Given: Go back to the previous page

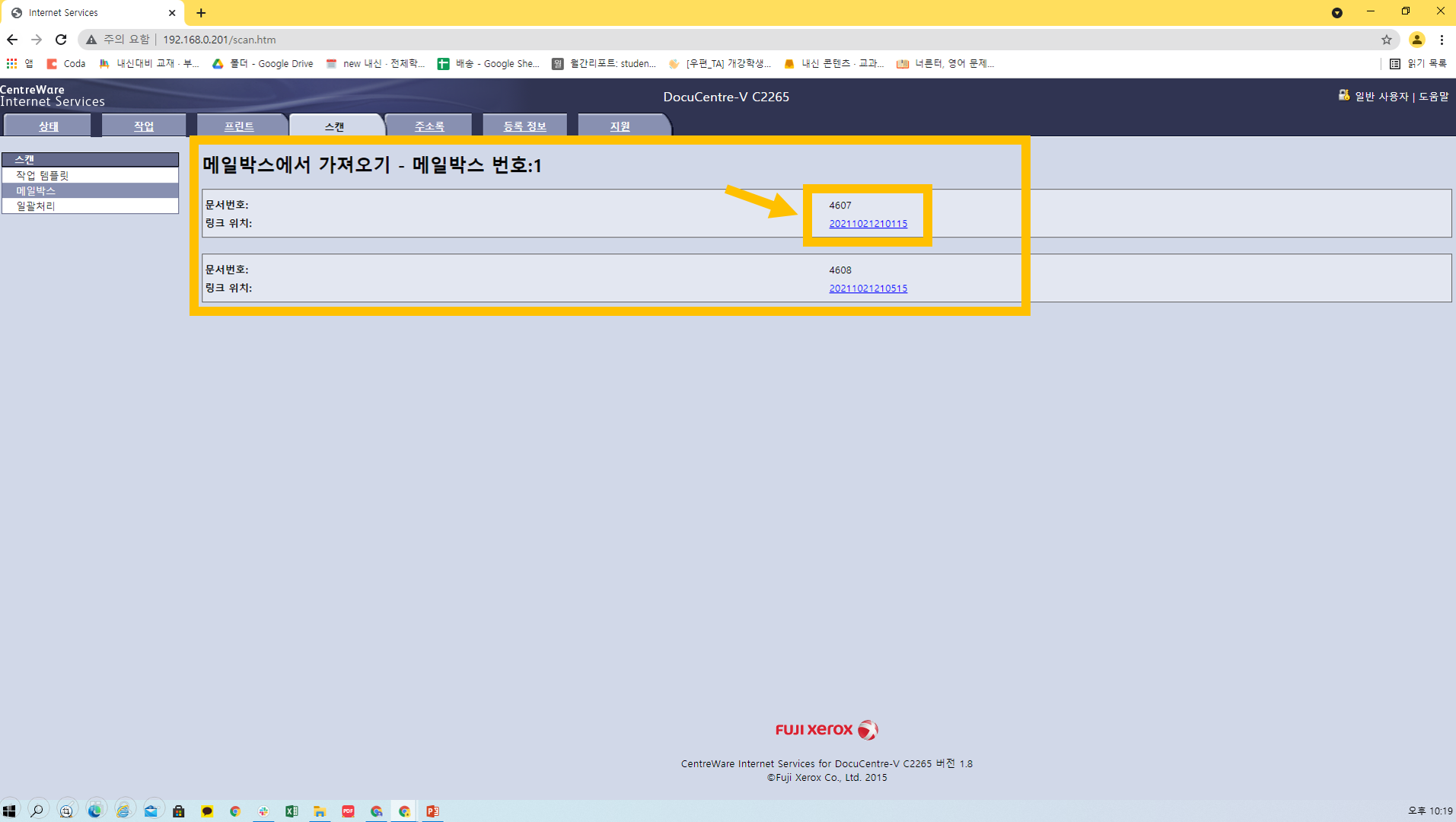Looking at the screenshot, I should 12,40.
